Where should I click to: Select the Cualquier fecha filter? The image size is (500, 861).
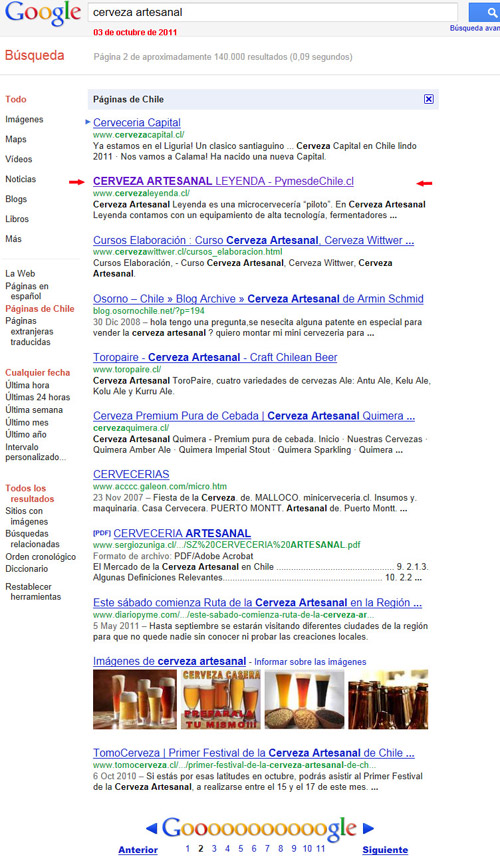coord(38,372)
